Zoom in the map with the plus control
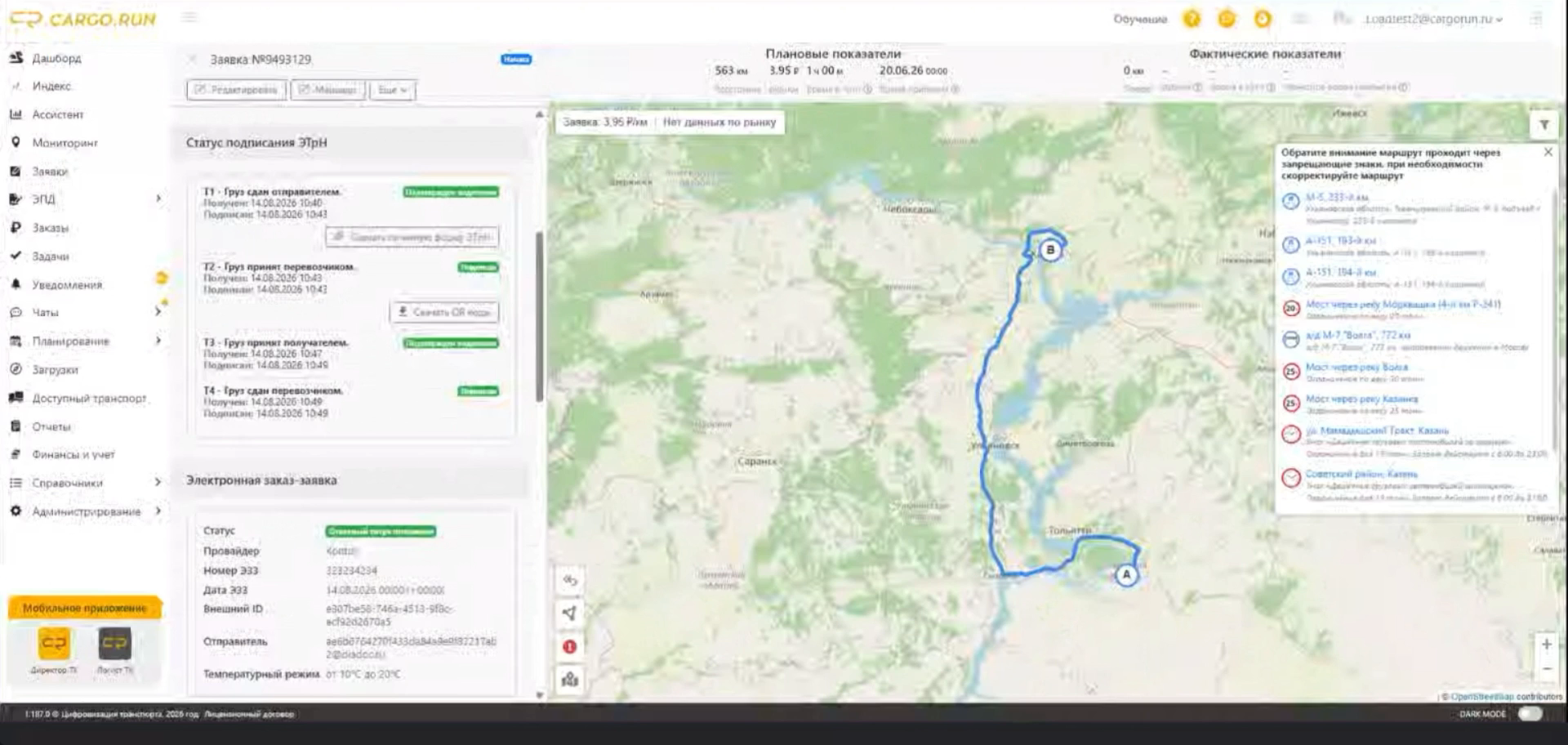Viewport: 1568px width, 745px height. point(1546,645)
